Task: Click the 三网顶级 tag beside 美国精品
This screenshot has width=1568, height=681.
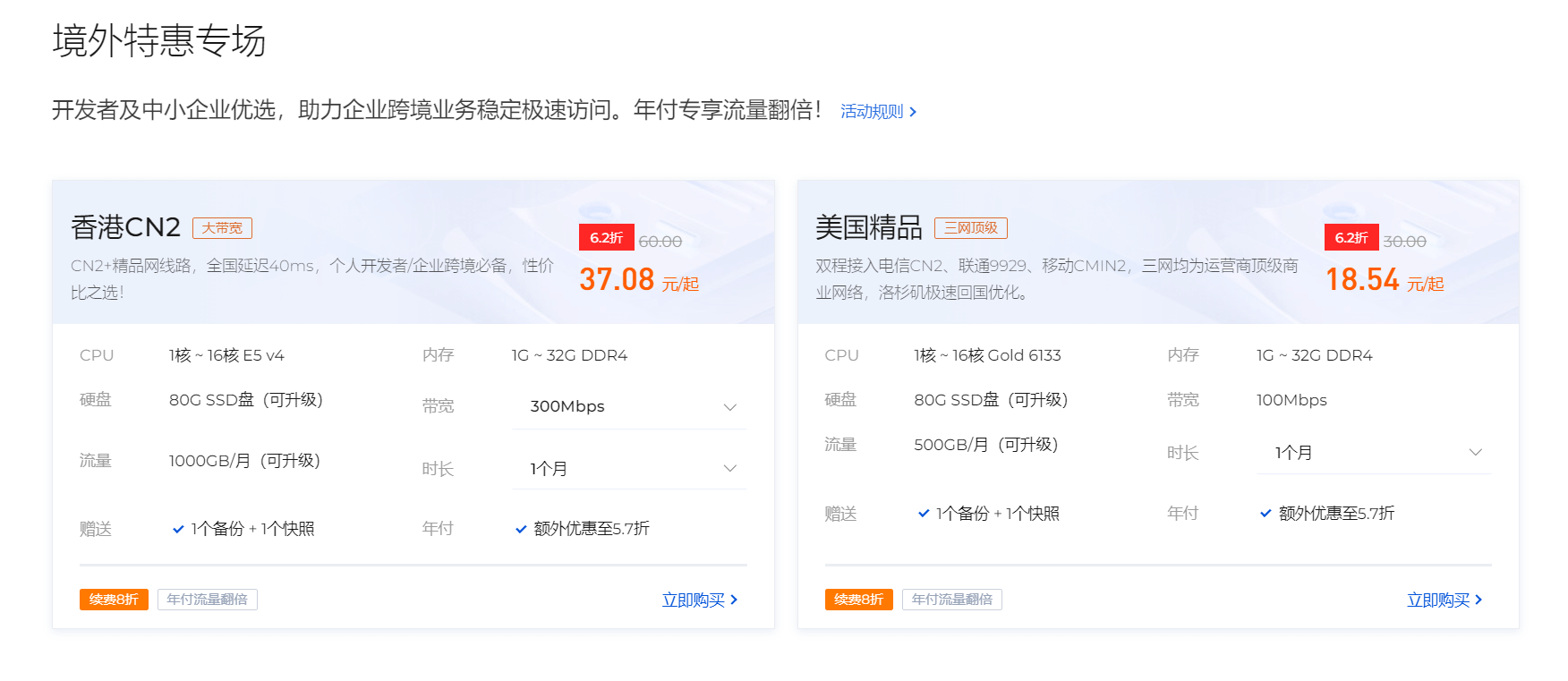Action: tap(971, 228)
